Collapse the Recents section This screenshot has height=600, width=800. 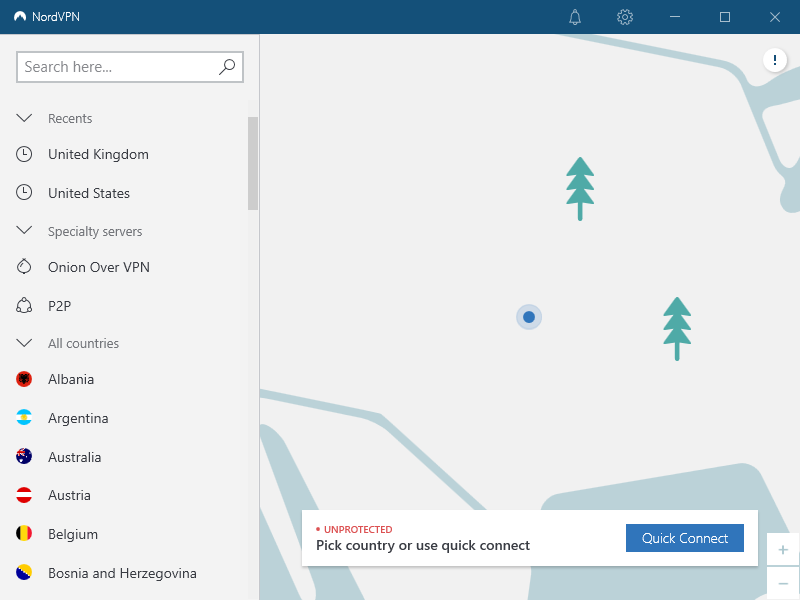[x=24, y=118]
